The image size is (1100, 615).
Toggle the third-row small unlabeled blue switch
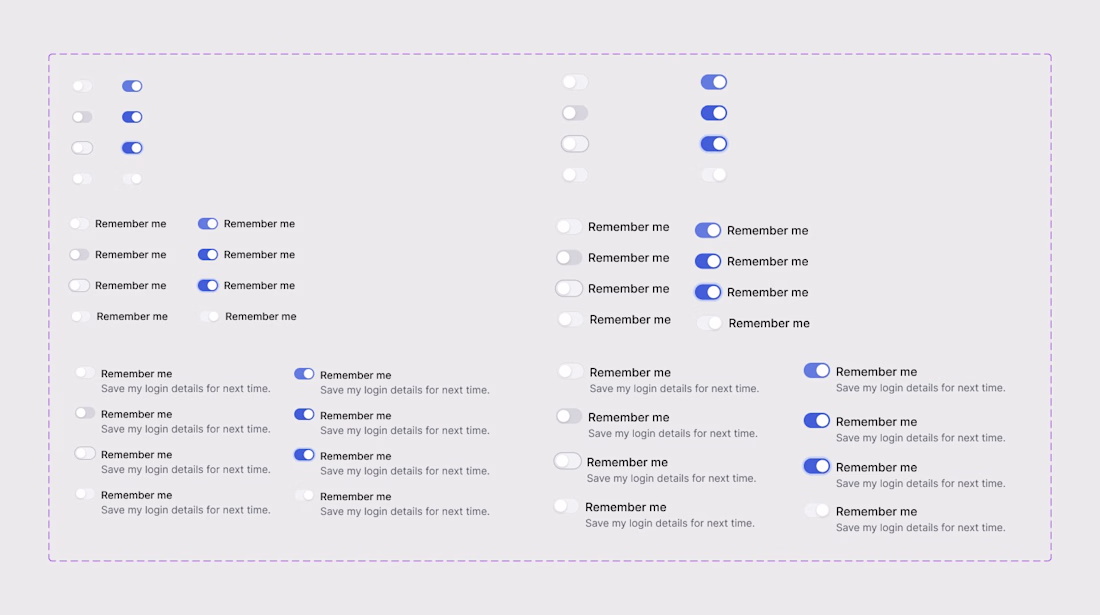click(132, 148)
